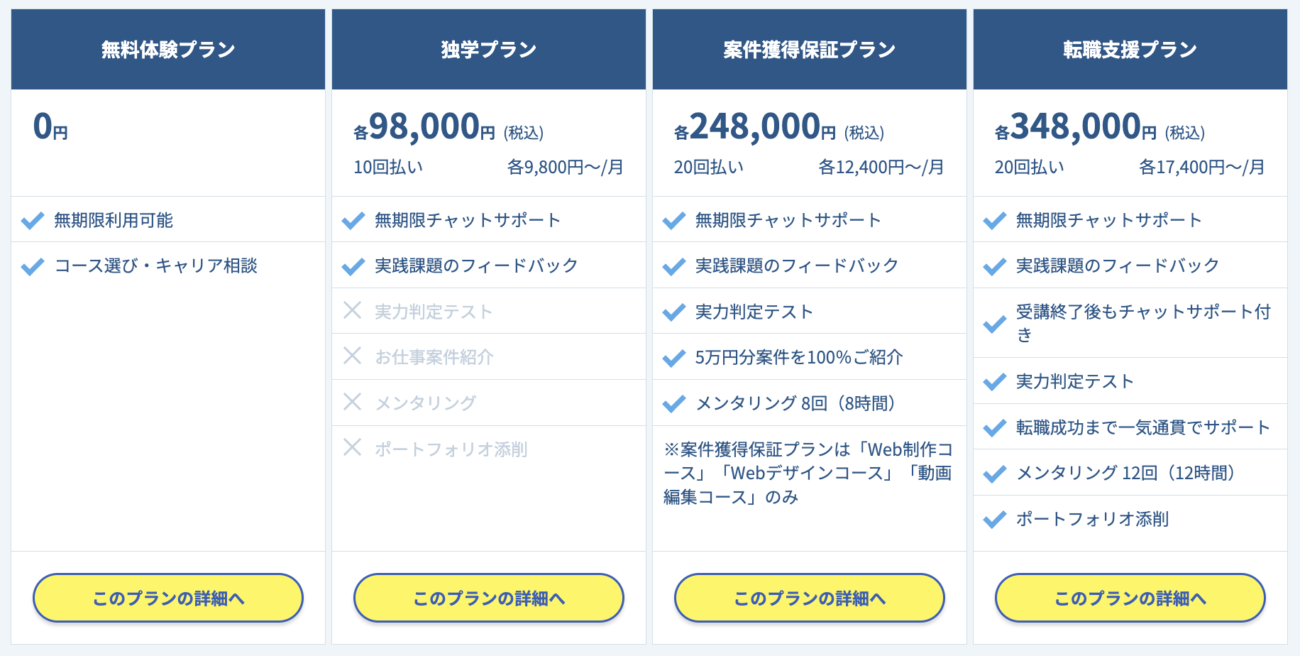Select the 独学プラン column header
The height and width of the screenshot is (656, 1300).
[489, 49]
